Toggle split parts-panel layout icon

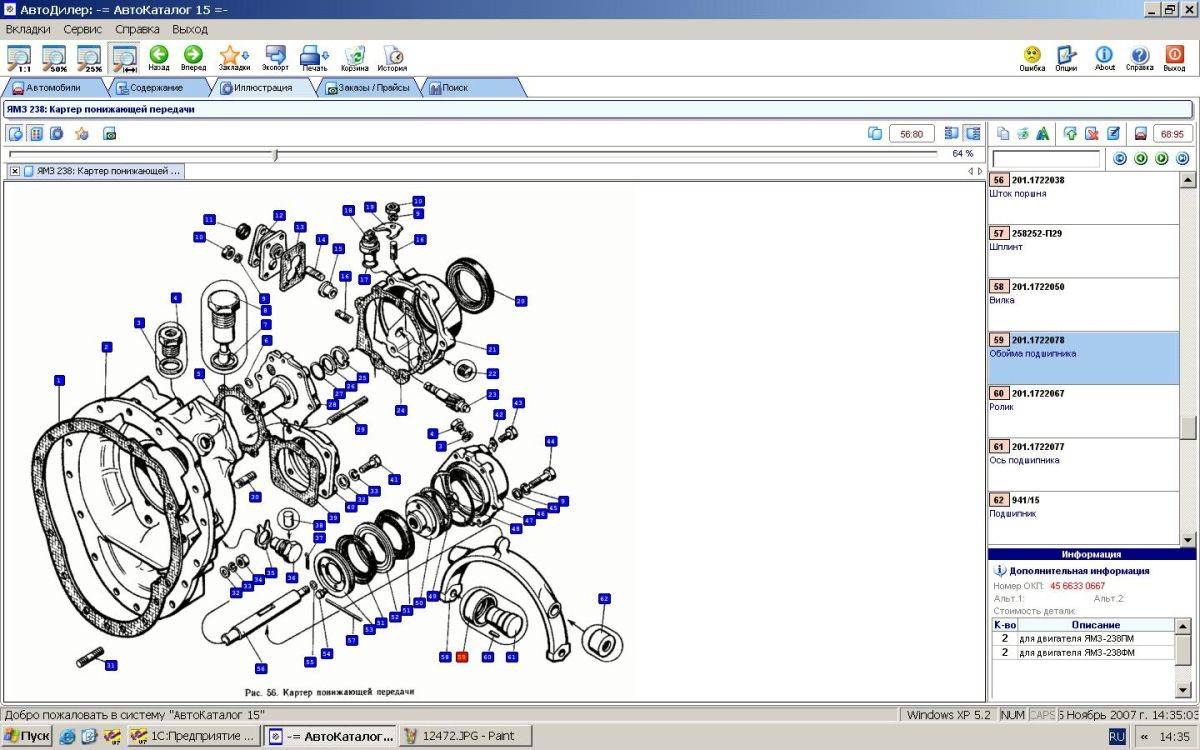click(972, 133)
